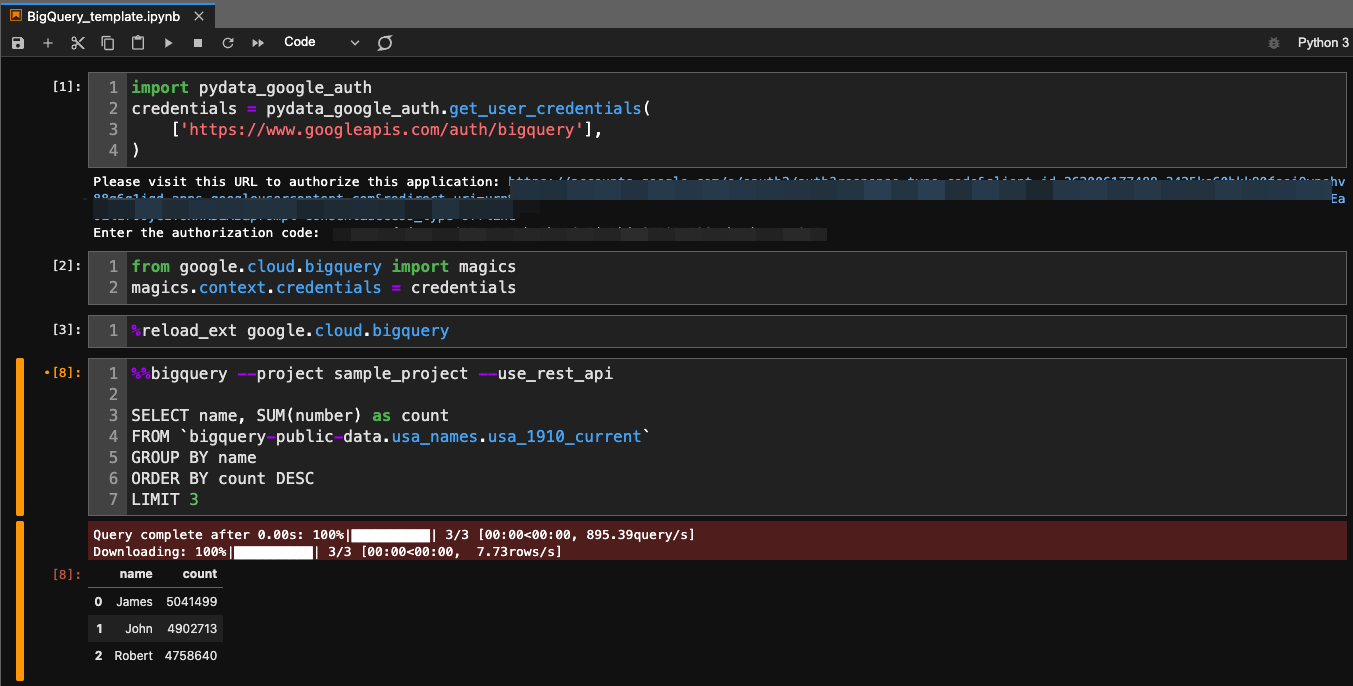Screen dimensions: 1353x686
Task: Click the 'SELECT name, SUM(number) as count' line
Action: (290, 416)
